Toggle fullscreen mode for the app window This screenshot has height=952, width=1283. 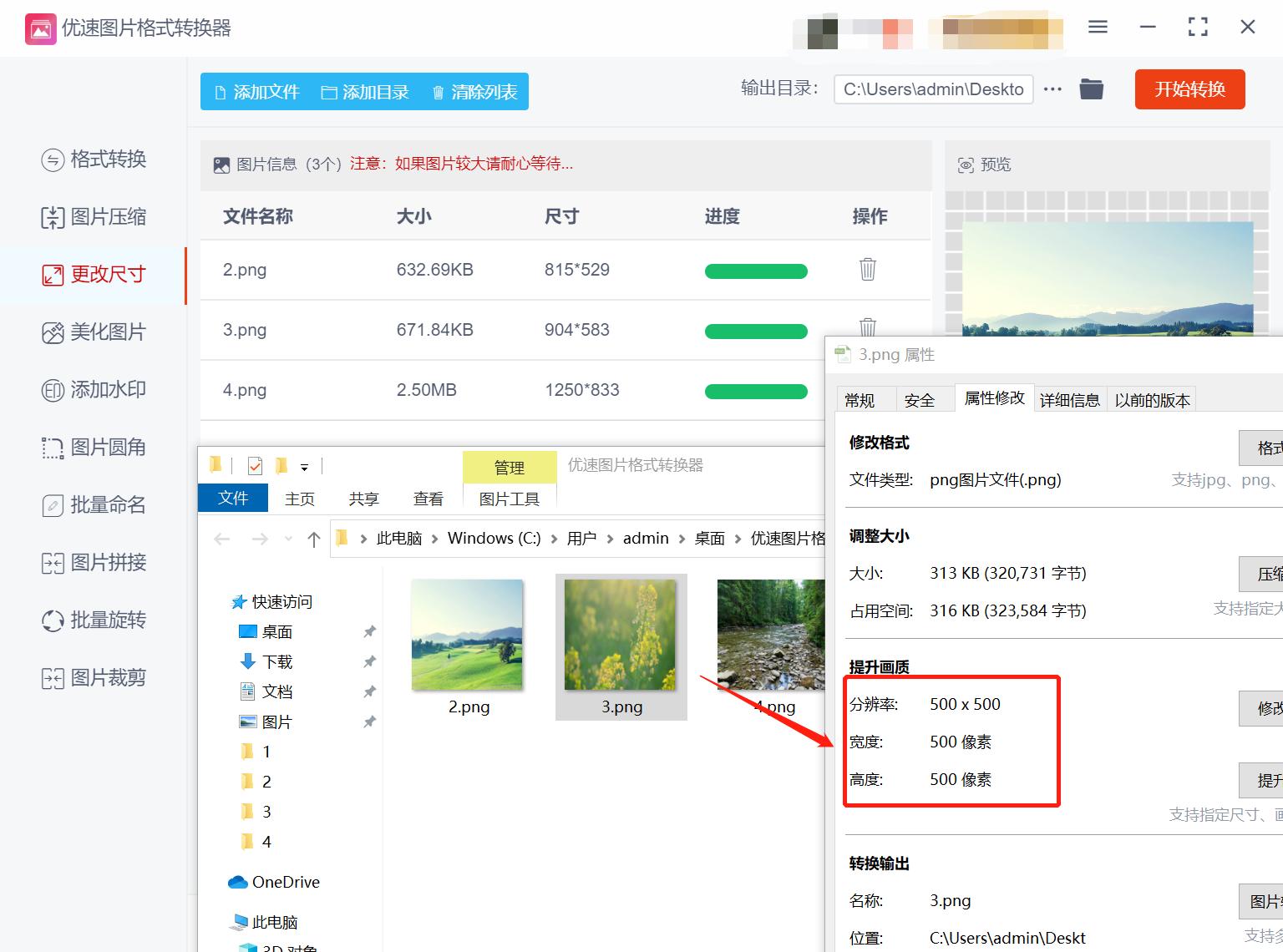(1198, 27)
